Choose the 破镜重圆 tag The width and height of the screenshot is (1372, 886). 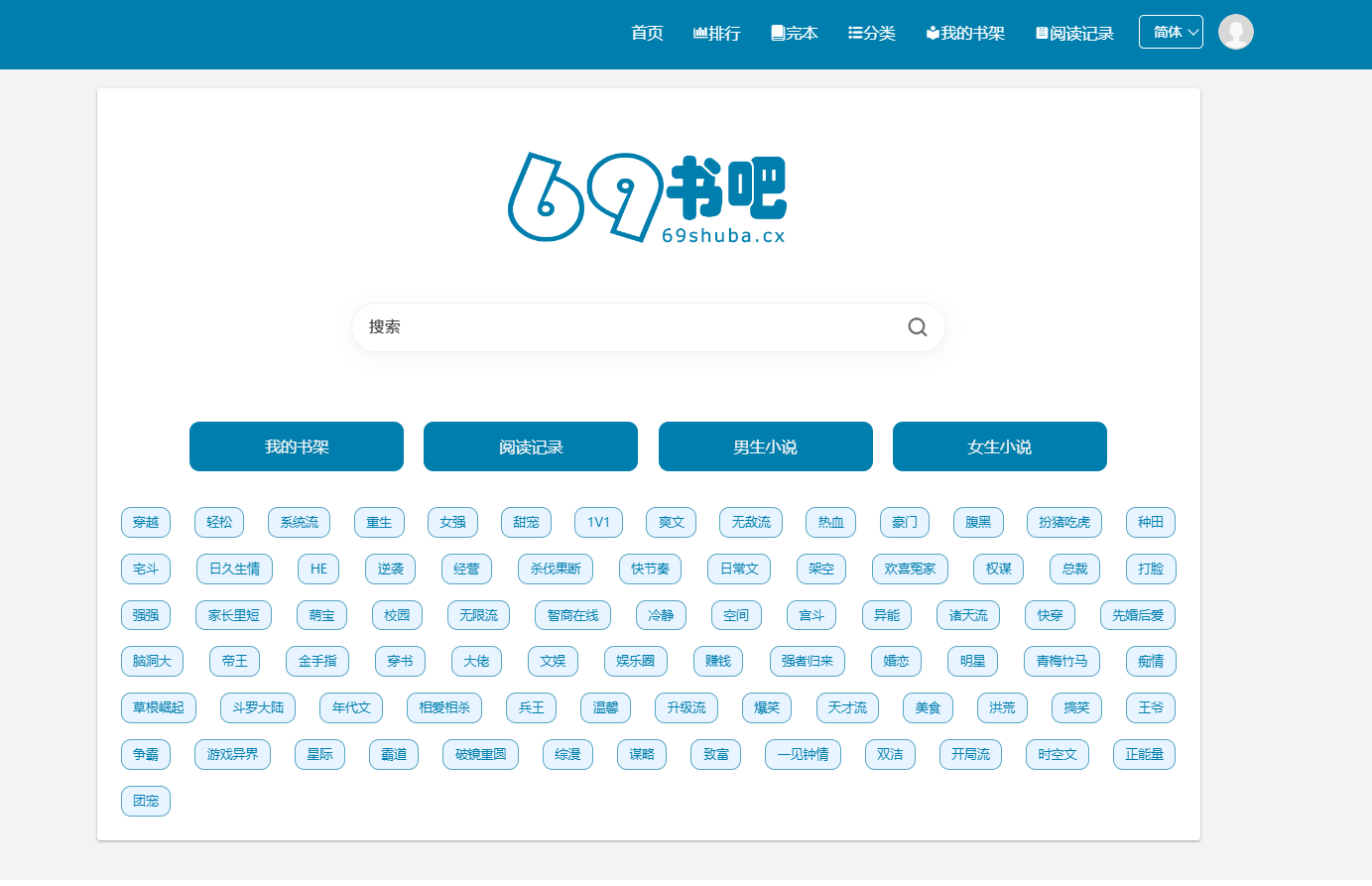480,754
